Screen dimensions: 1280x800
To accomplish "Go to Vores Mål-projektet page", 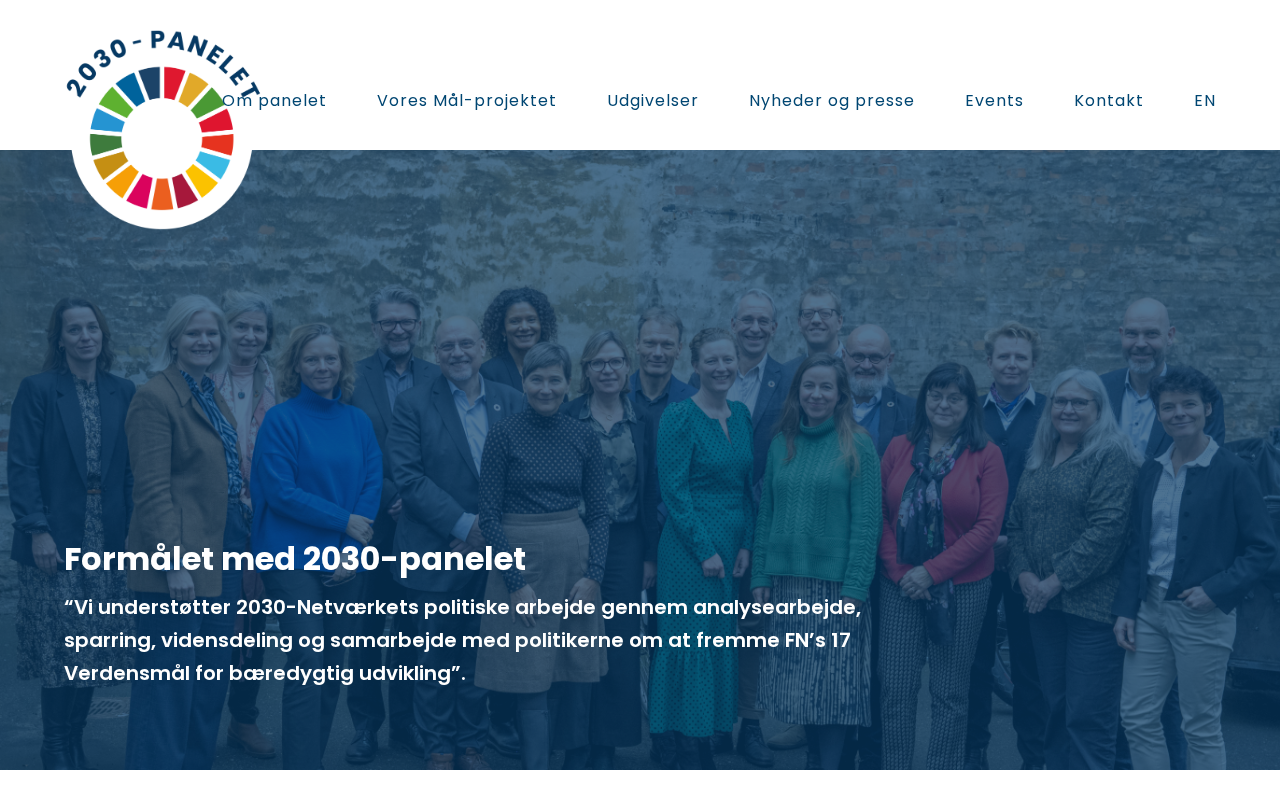I will coord(466,100).
